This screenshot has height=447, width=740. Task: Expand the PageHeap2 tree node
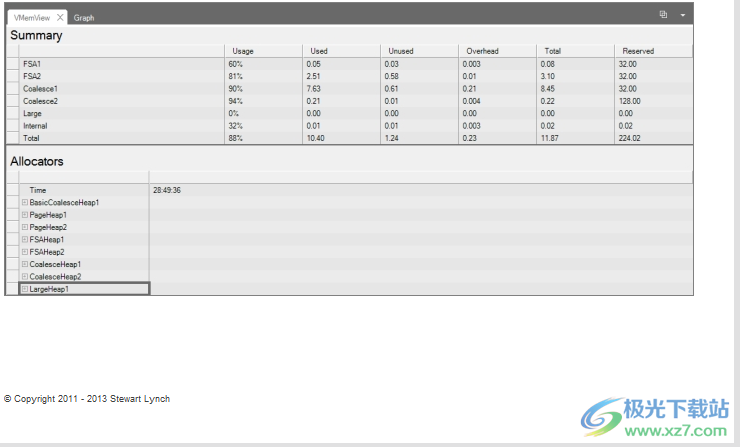pyautogui.click(x=25, y=227)
